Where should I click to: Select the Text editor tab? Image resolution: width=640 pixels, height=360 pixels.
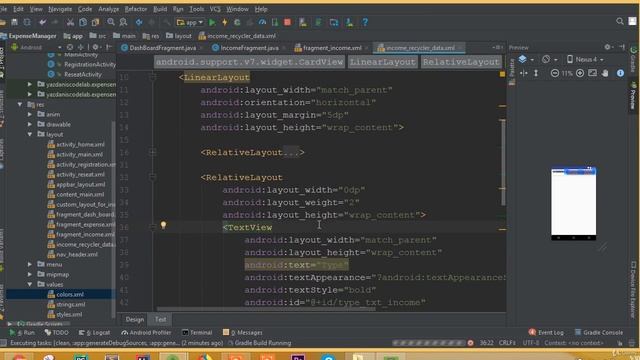tap(160, 320)
